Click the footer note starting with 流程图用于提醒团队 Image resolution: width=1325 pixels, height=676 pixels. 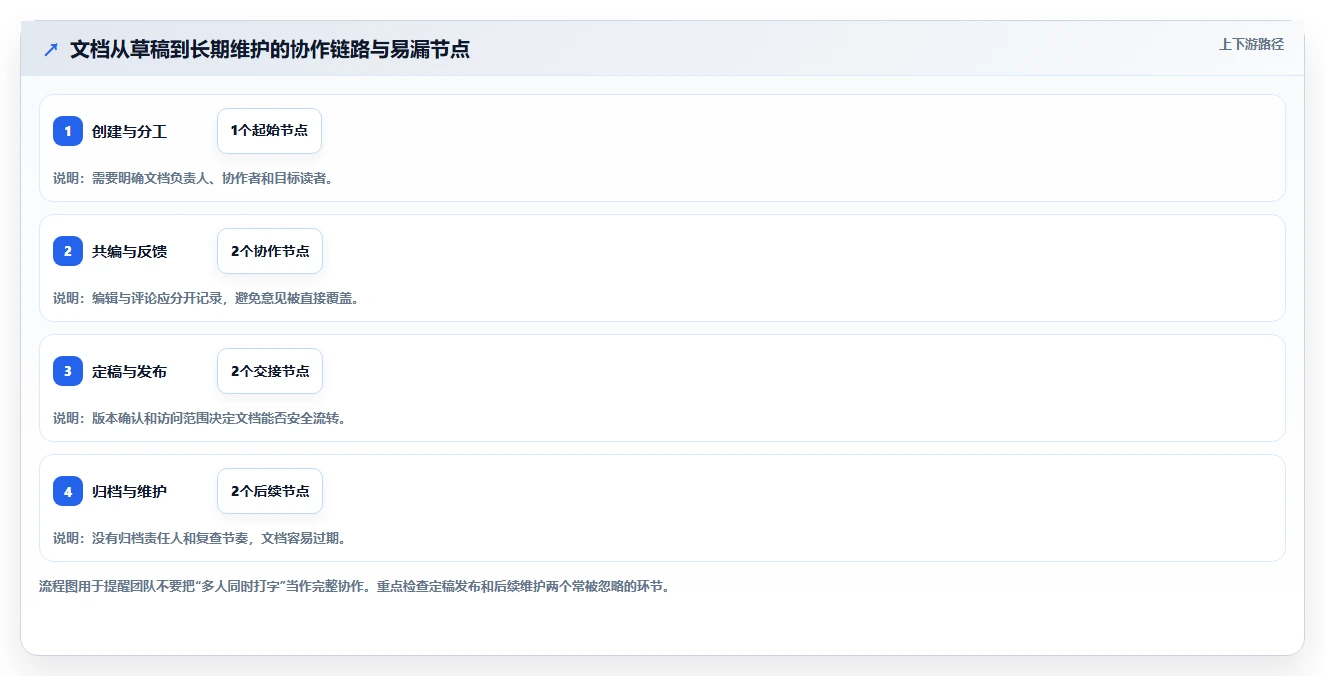coord(354,586)
